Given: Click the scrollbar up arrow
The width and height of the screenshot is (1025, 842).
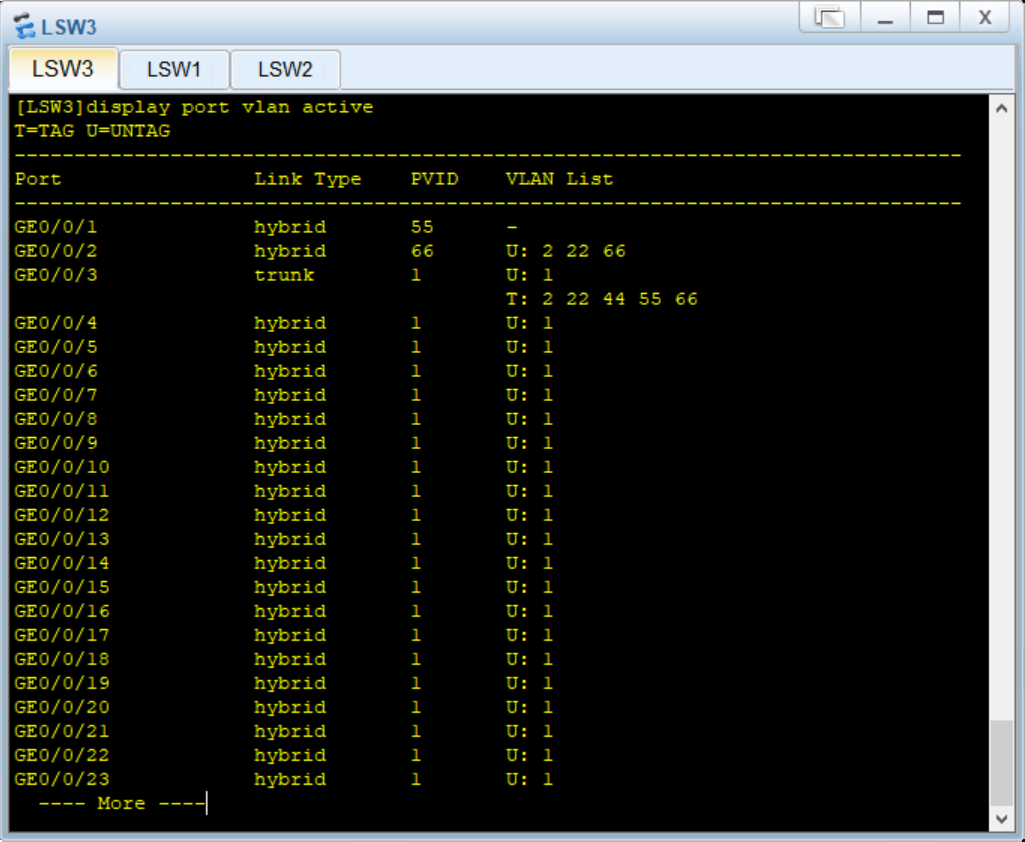Looking at the screenshot, I should pos(1001,109).
